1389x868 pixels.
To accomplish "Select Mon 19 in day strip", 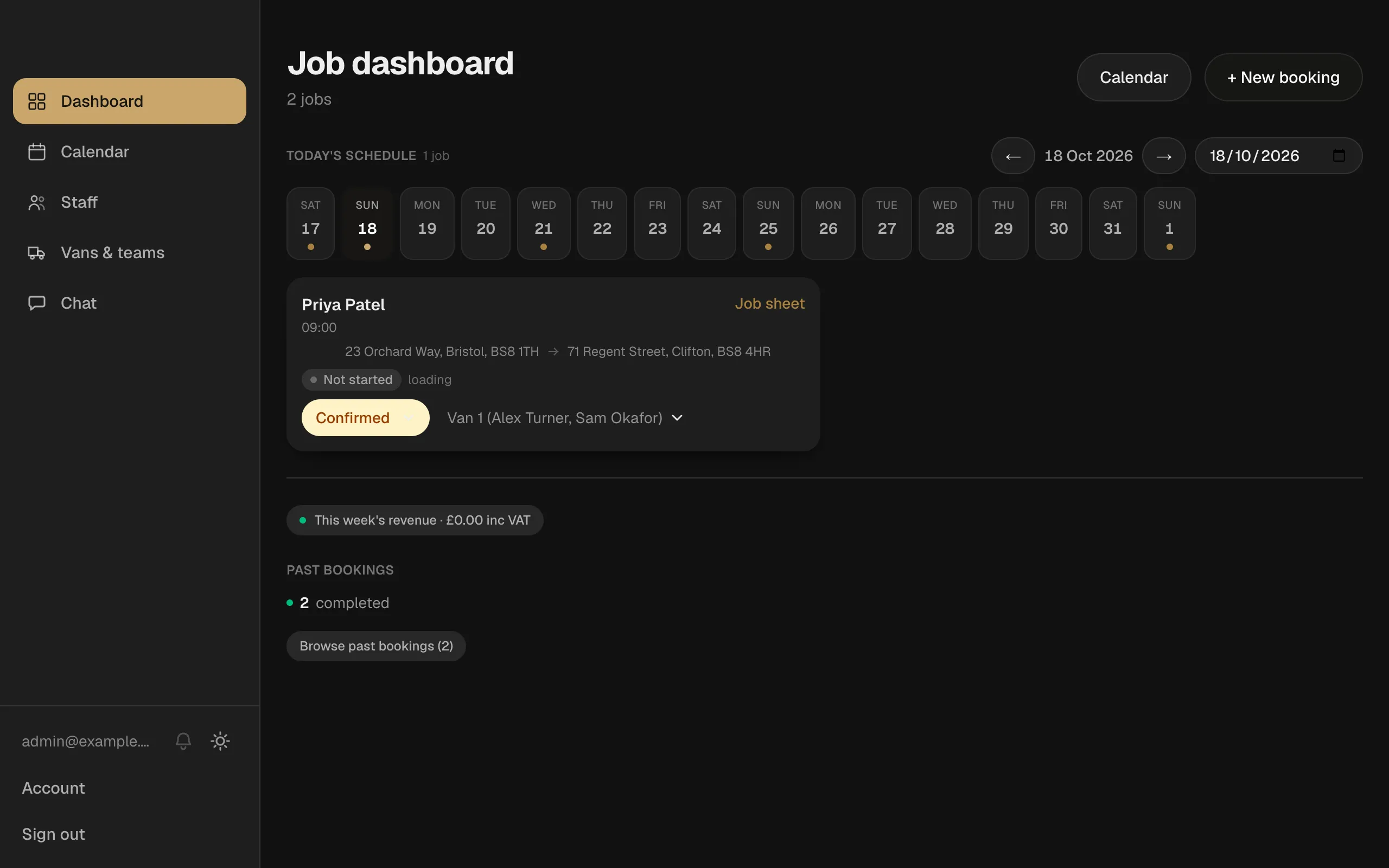I will click(427, 224).
